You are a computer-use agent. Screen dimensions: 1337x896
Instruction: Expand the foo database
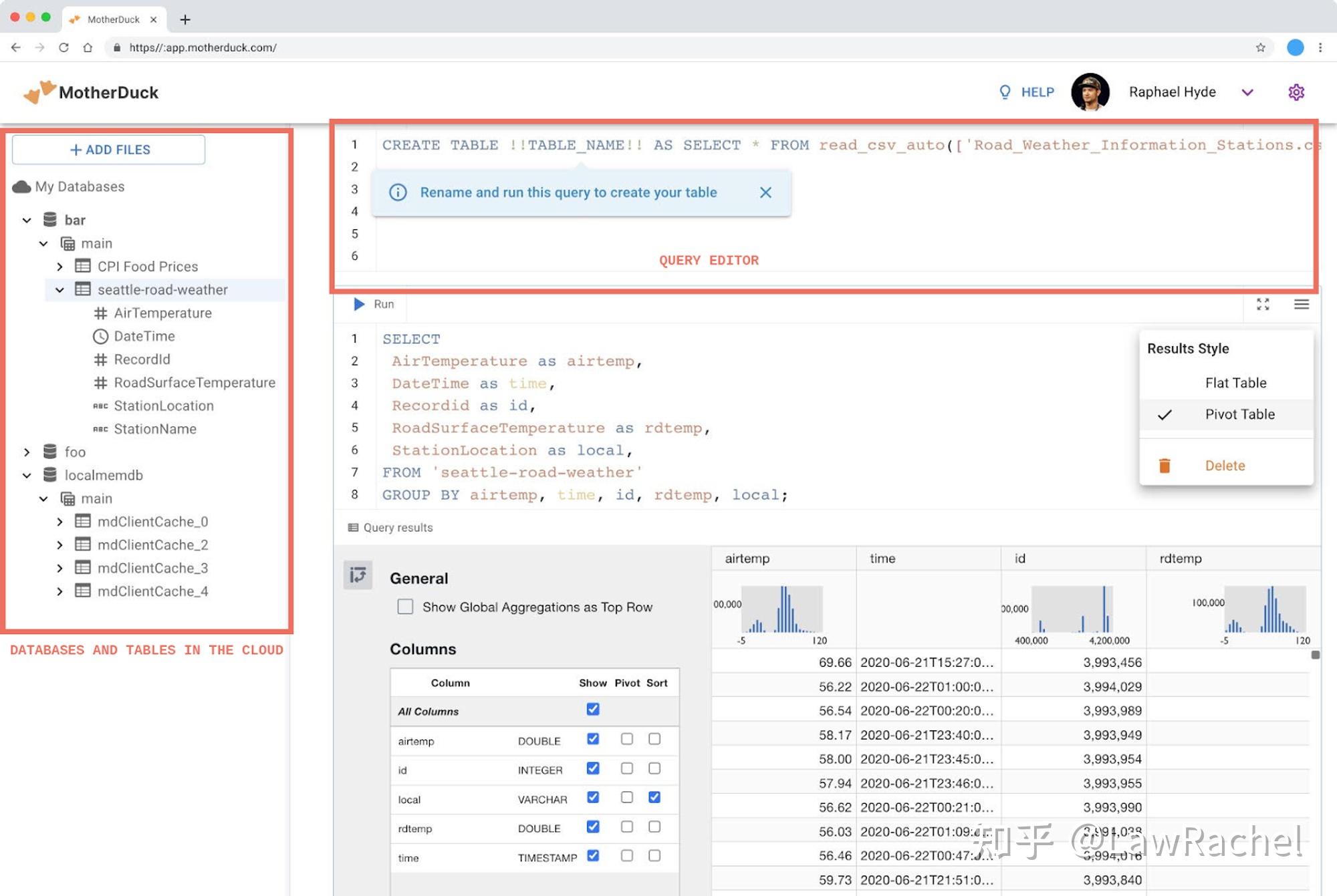pos(27,452)
